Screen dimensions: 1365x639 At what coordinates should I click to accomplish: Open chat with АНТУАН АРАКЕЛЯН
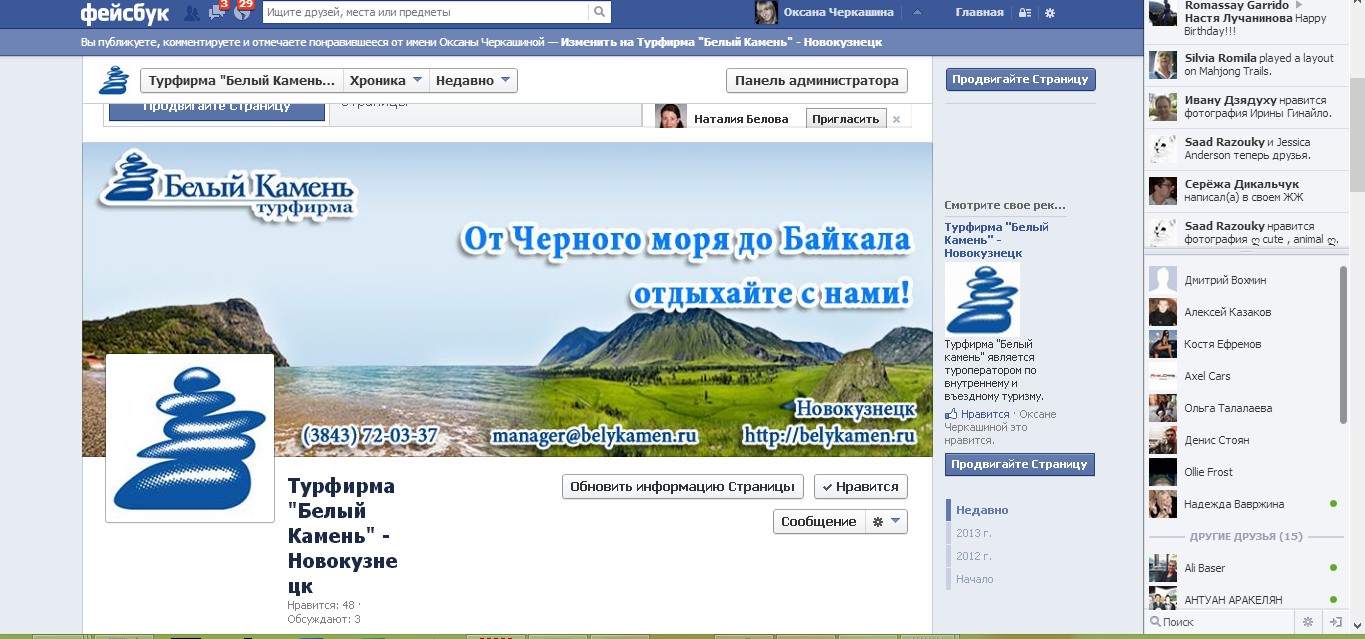click(1245, 599)
